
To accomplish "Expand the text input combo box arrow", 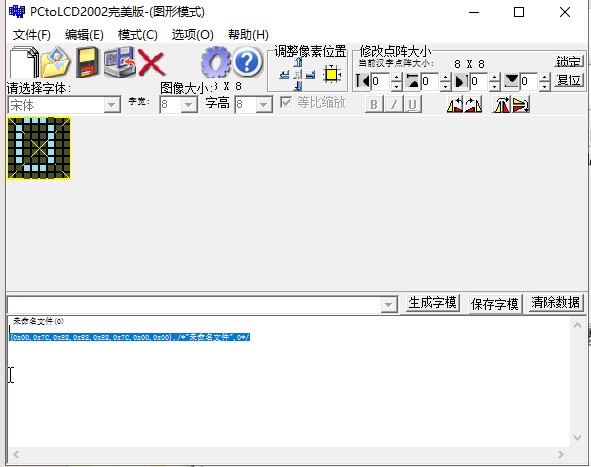I will coord(389,305).
